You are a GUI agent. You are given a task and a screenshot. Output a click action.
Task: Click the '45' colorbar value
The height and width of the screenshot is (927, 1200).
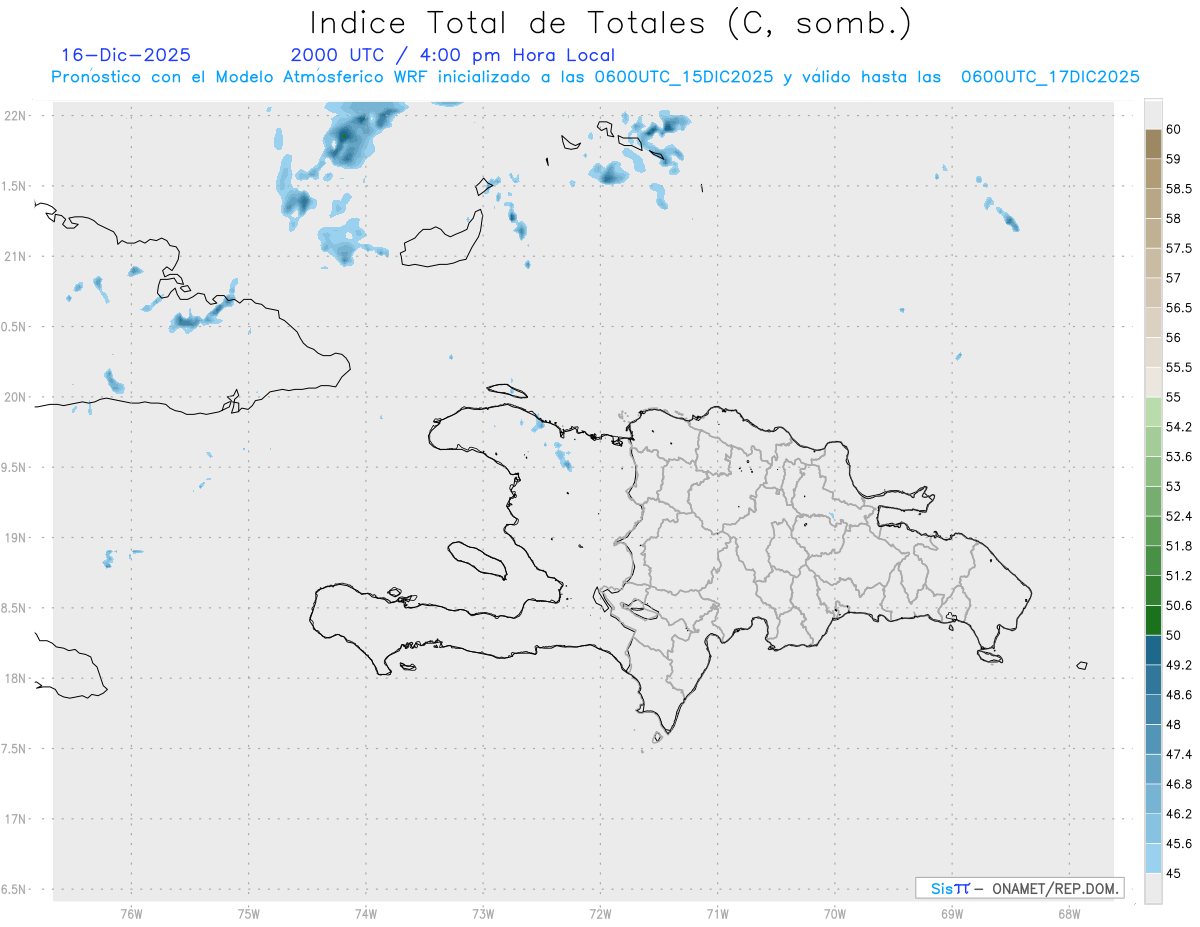tap(1174, 873)
